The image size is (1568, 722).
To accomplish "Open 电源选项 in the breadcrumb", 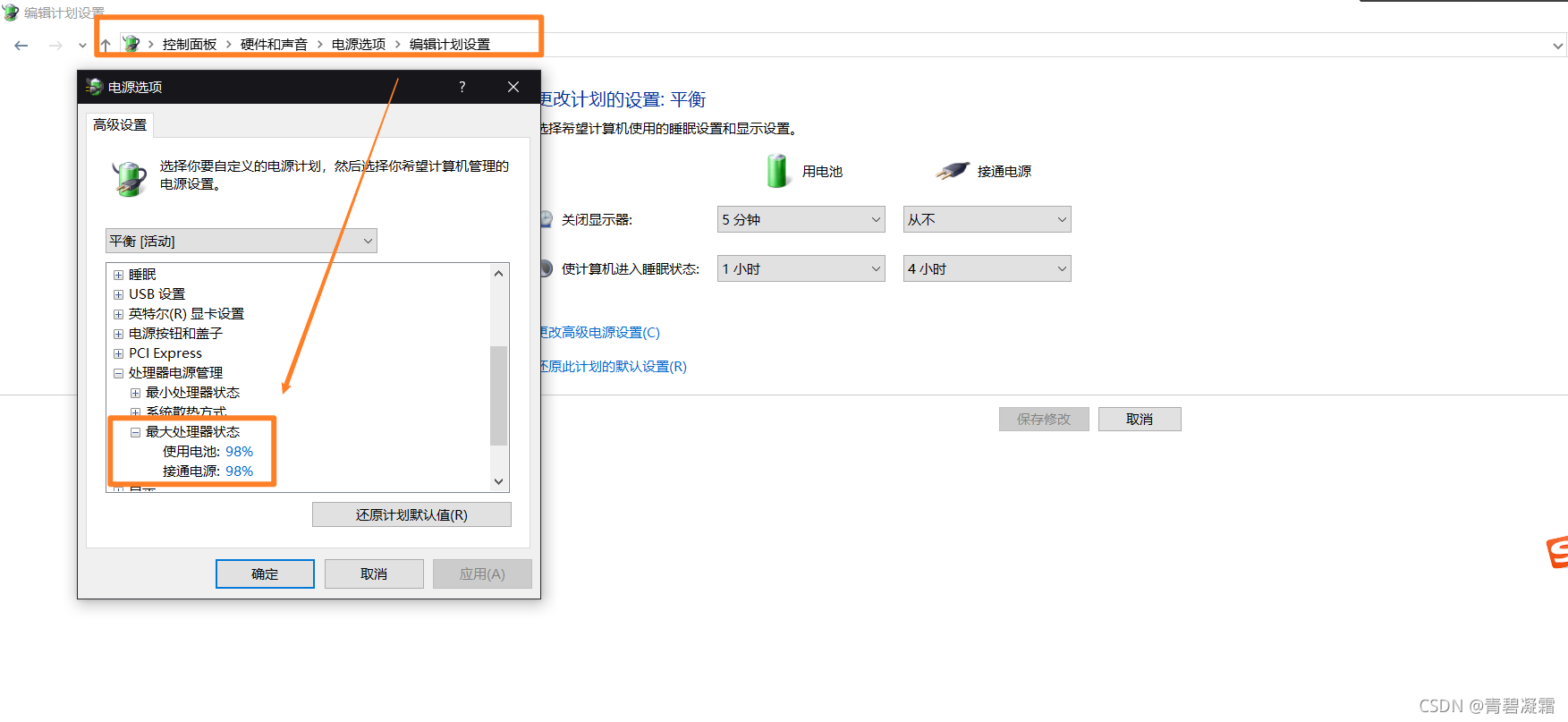I will [359, 44].
